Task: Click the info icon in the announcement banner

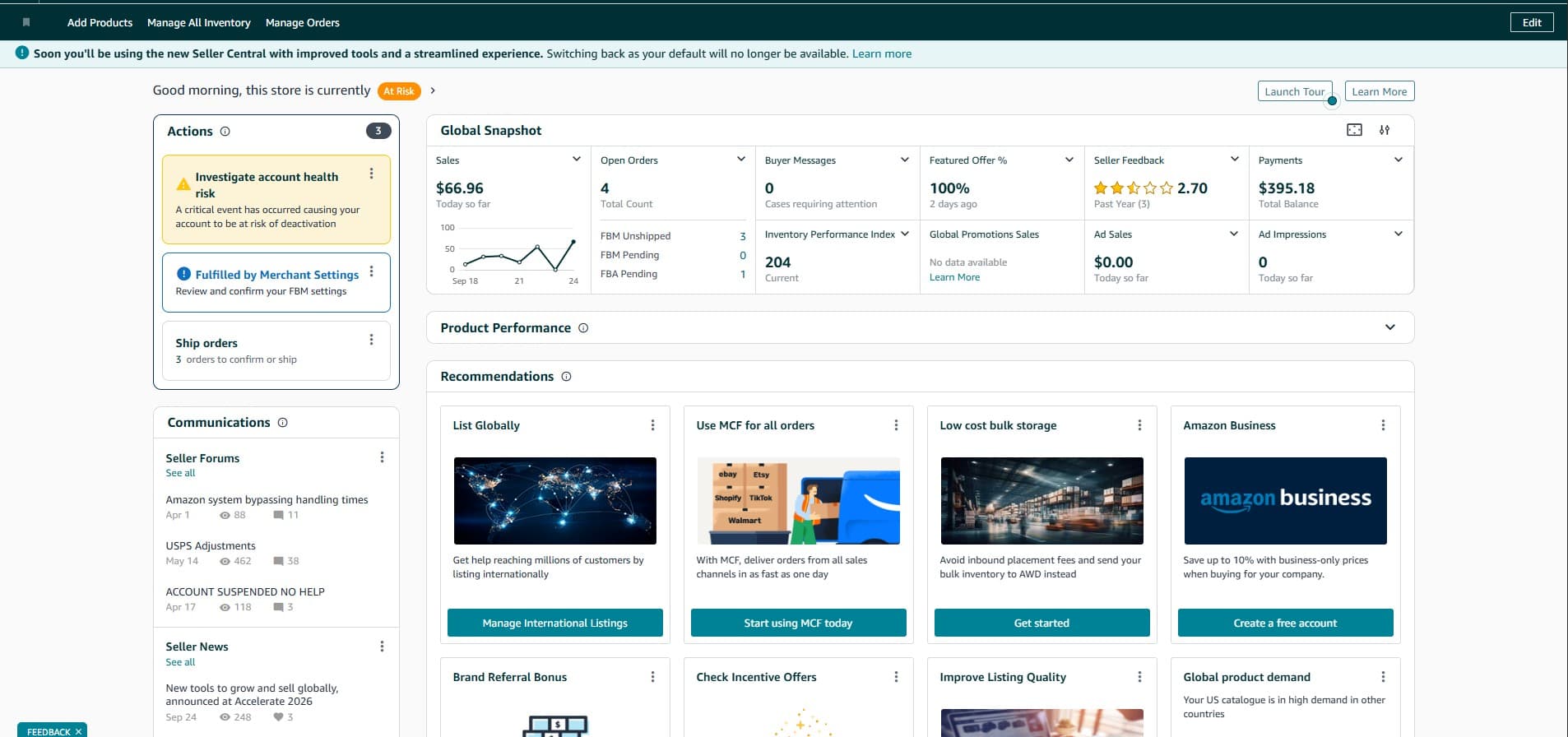Action: [22, 53]
